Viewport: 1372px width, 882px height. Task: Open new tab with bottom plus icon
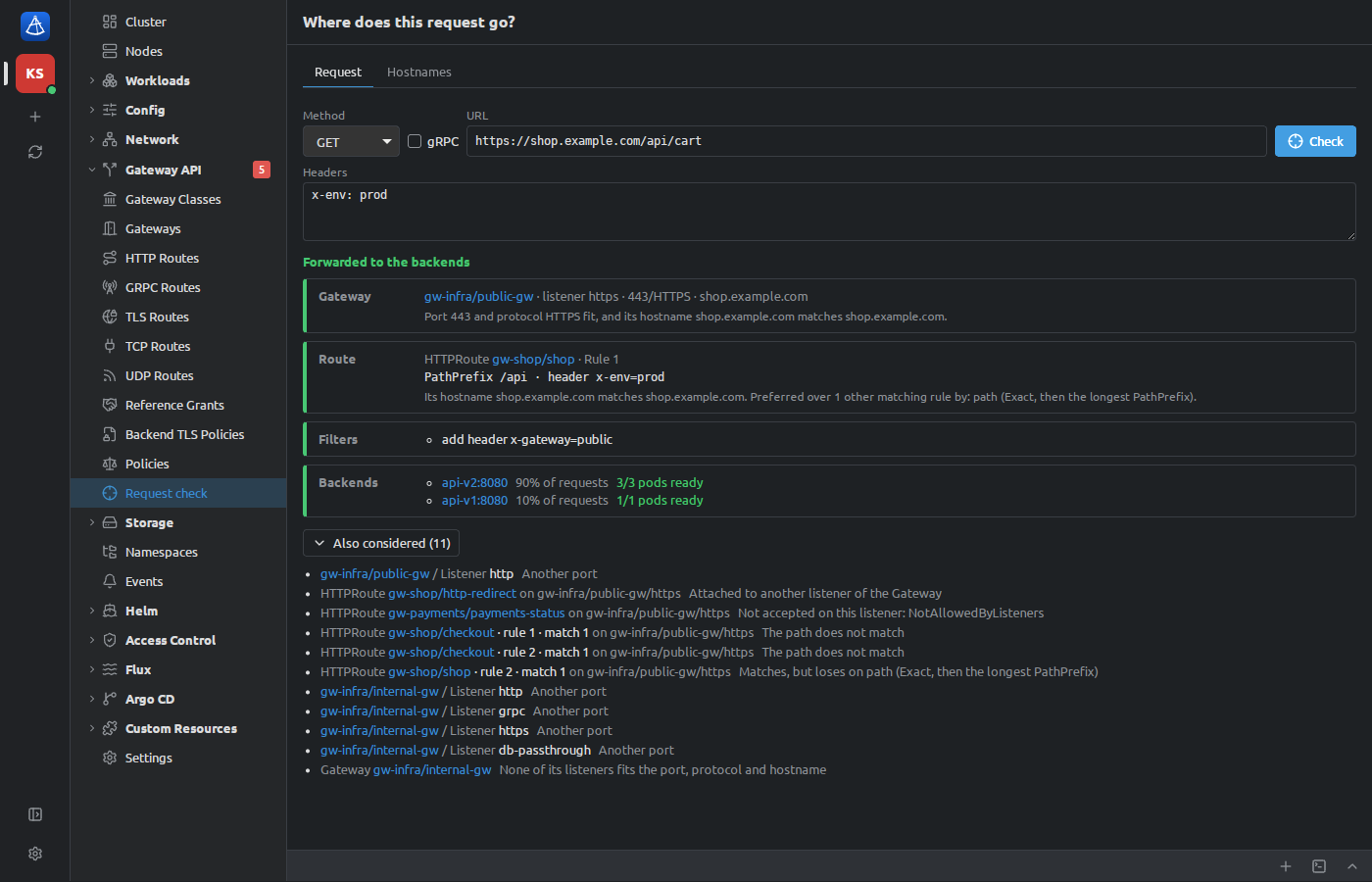point(1286,866)
